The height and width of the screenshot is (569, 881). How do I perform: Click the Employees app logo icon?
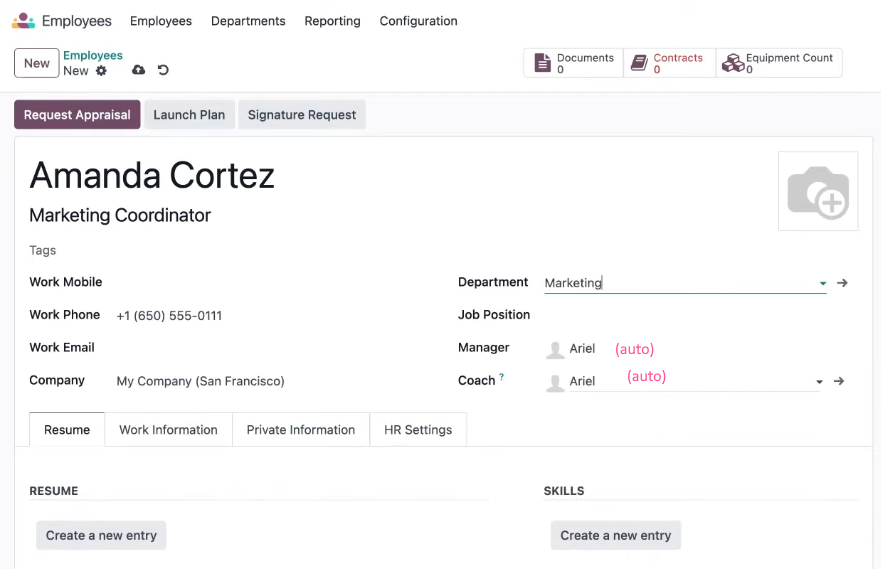(x=24, y=21)
